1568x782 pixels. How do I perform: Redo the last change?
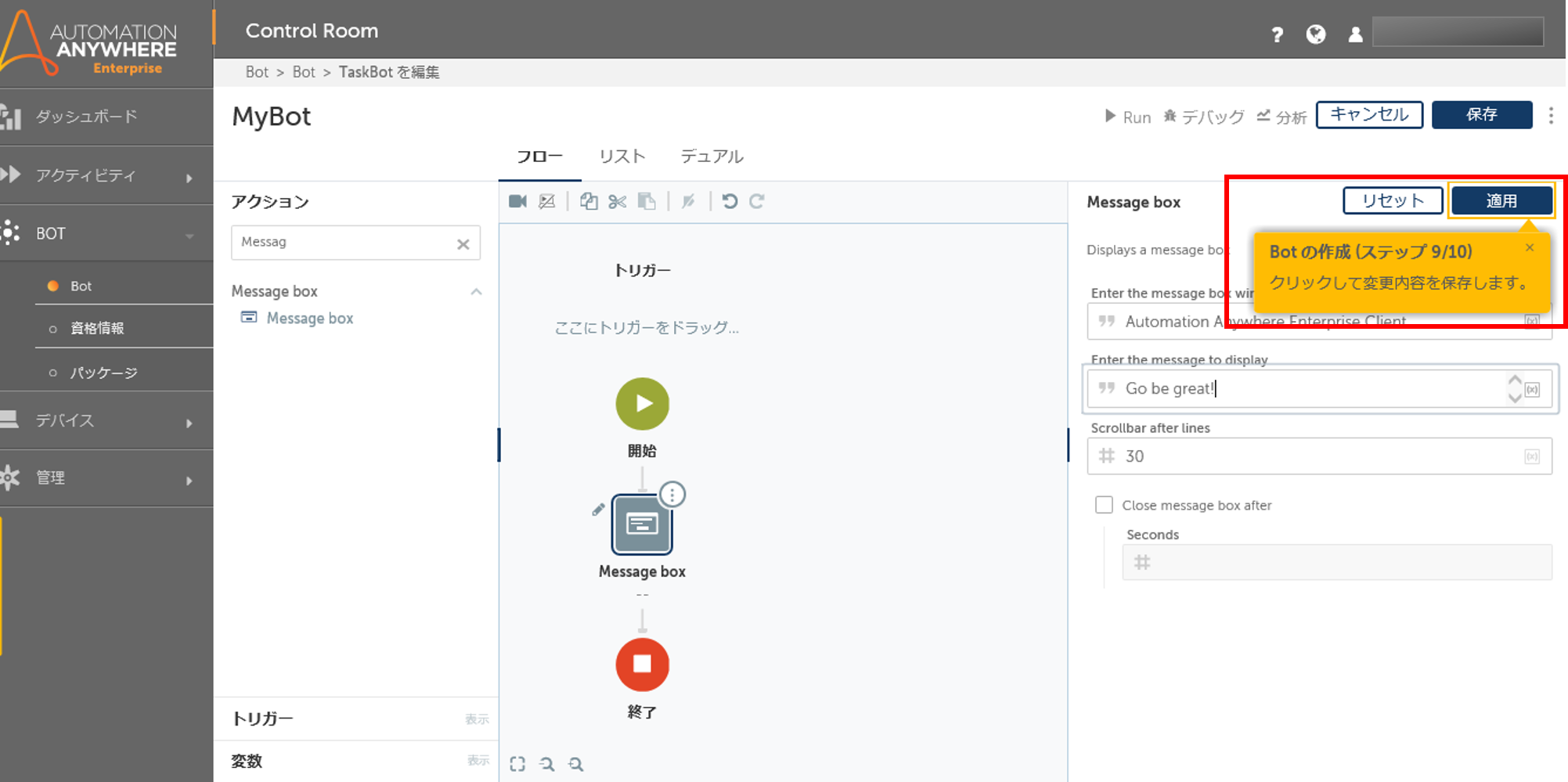point(757,201)
